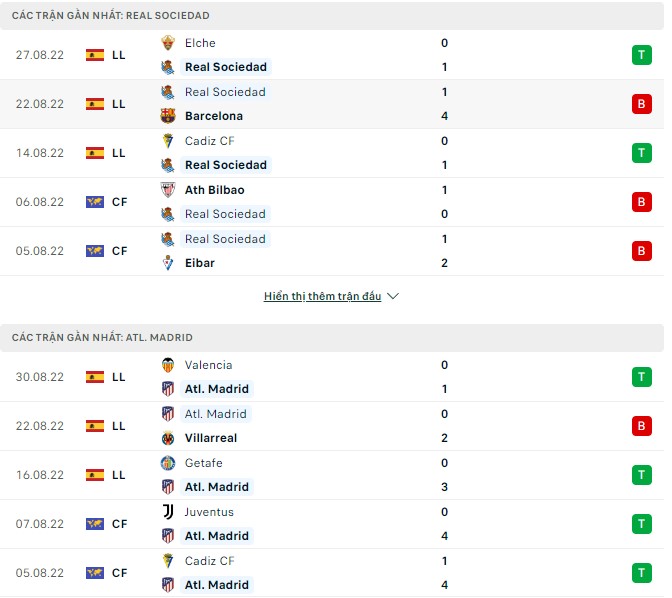Click the Getafe club crest icon
The image size is (672, 598).
pyautogui.click(x=168, y=463)
